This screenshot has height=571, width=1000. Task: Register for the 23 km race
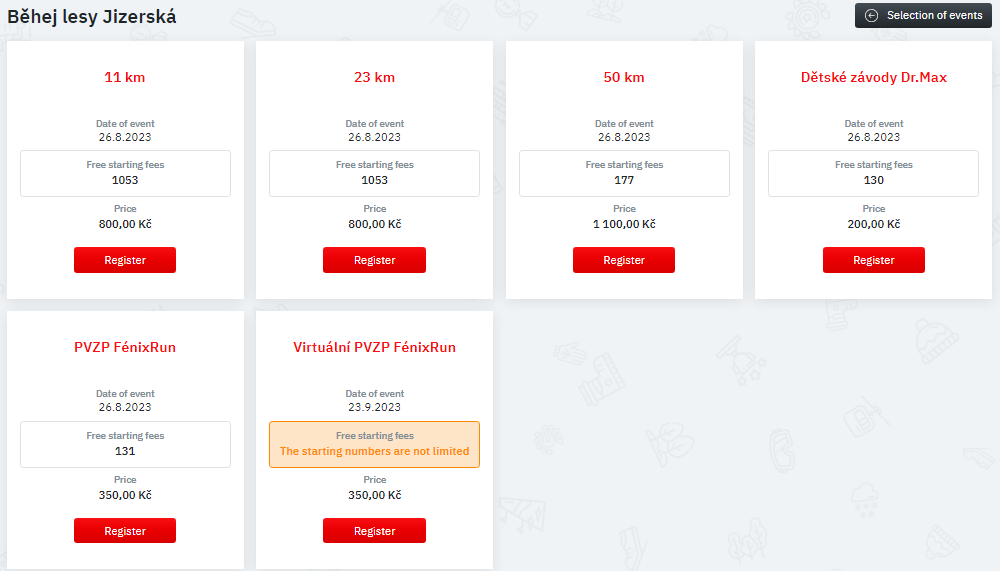pos(374,260)
